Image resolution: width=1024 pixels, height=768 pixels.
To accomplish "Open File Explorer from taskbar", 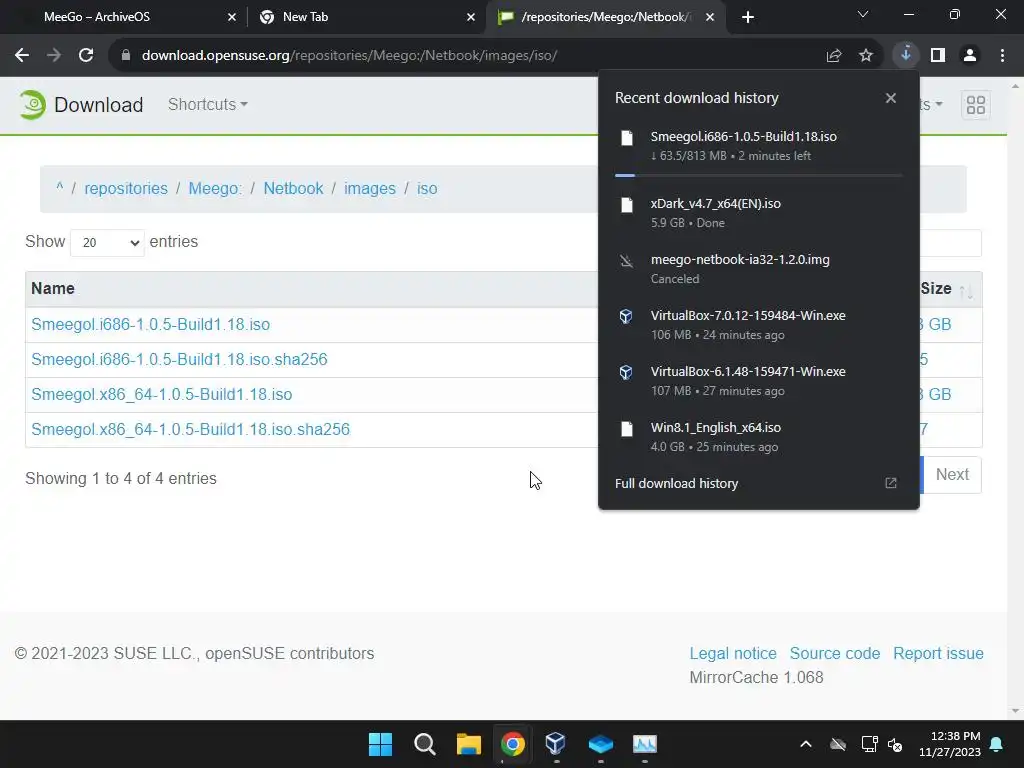I will pyautogui.click(x=468, y=744).
